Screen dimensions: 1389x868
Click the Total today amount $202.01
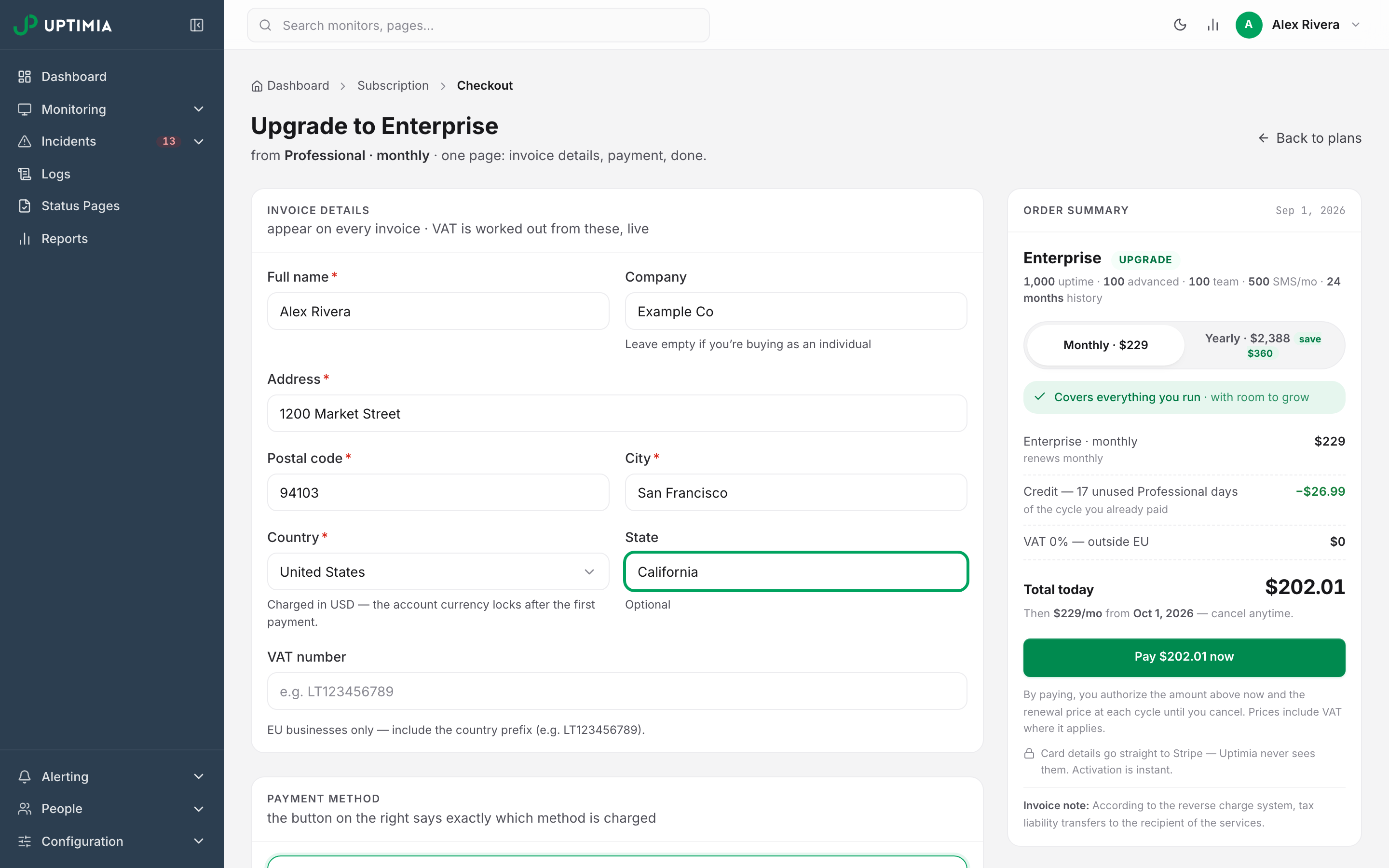[1305, 587]
